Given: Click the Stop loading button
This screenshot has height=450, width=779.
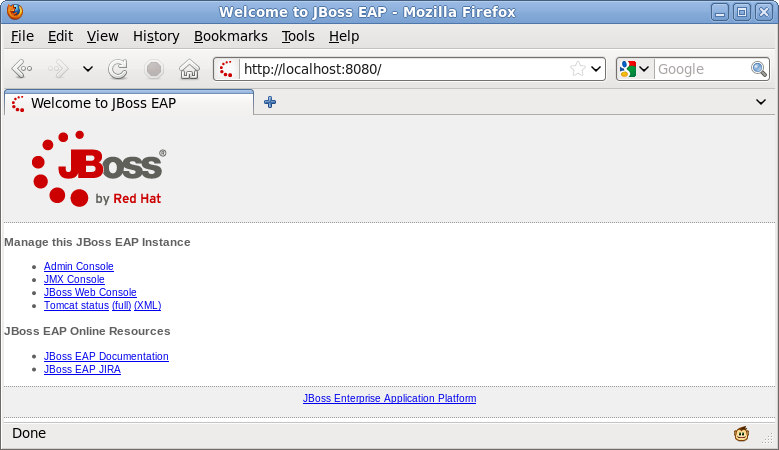Looking at the screenshot, I should (154, 69).
